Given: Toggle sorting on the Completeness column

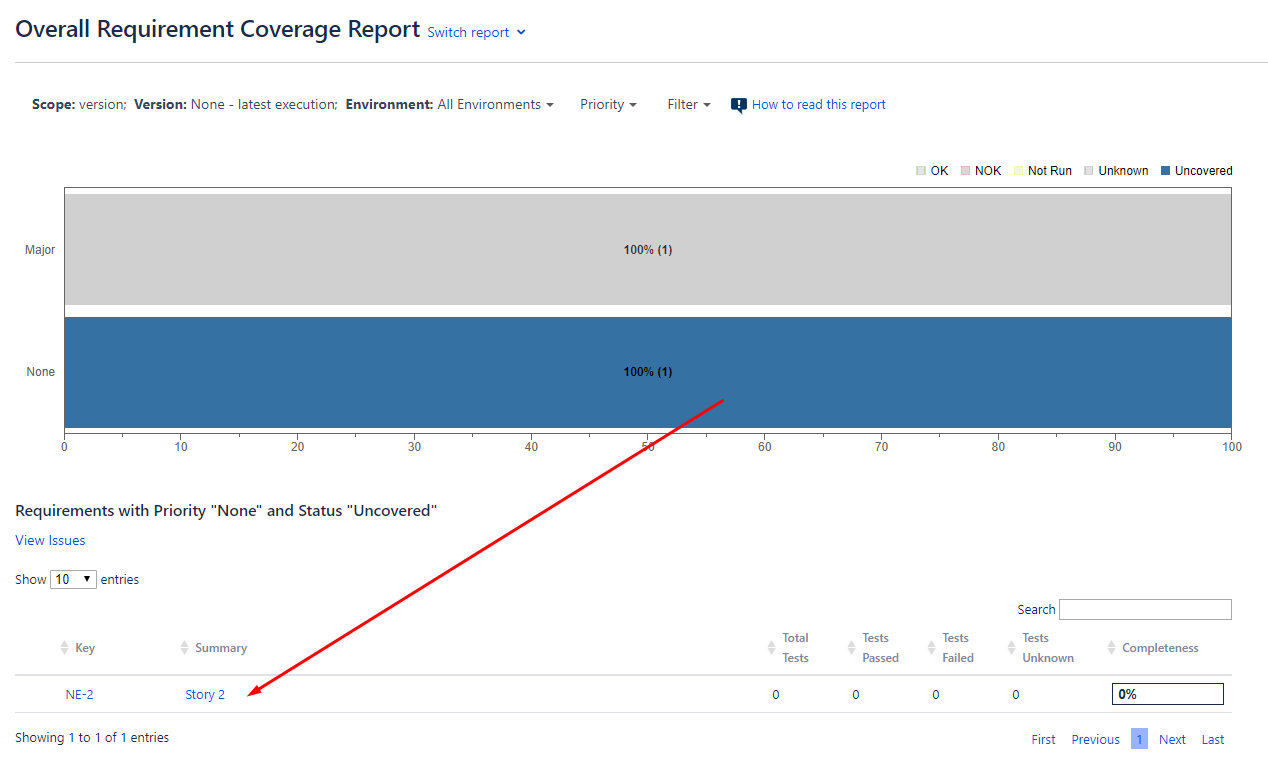Looking at the screenshot, I should (x=1111, y=647).
